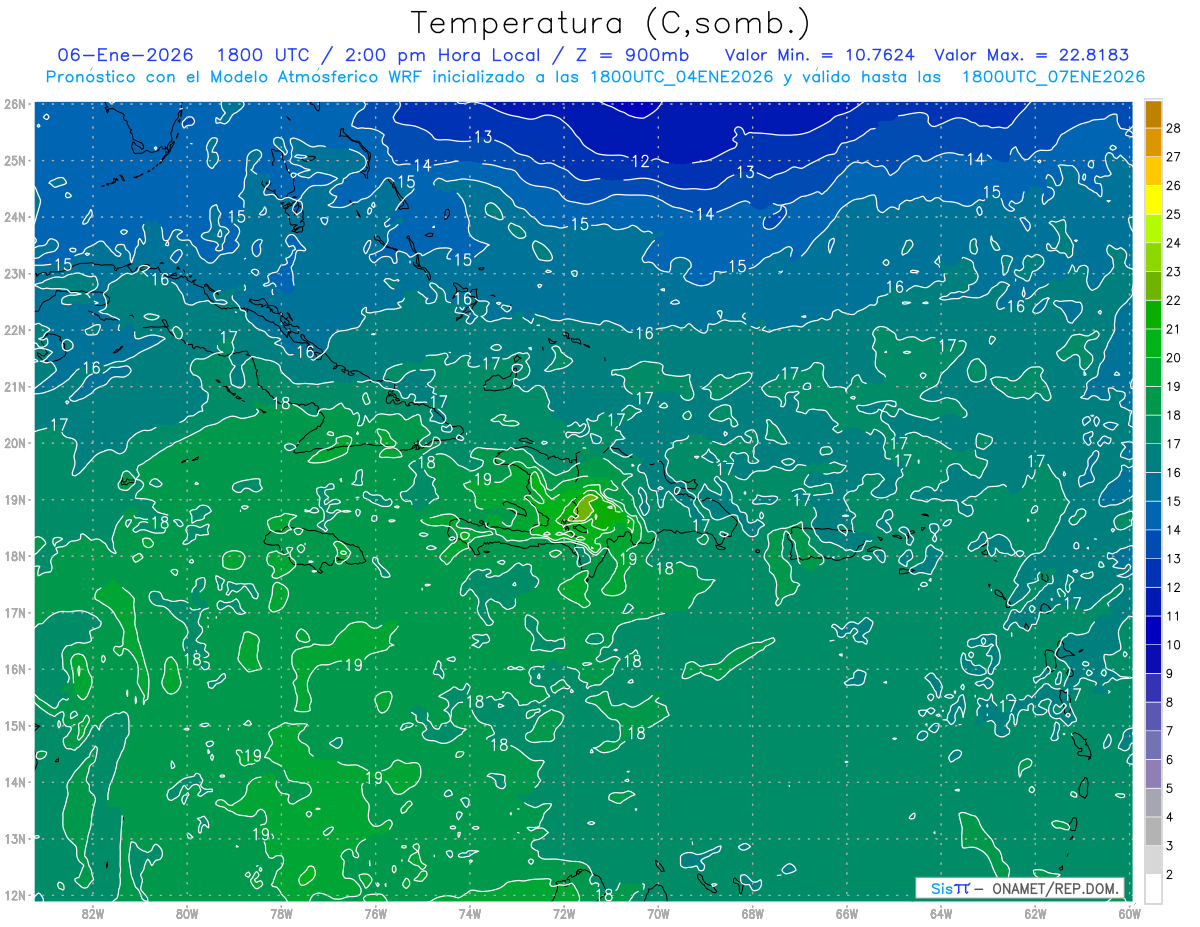The height and width of the screenshot is (927, 1200).
Task: Click the "66W" longitude axis label
Action: [847, 913]
